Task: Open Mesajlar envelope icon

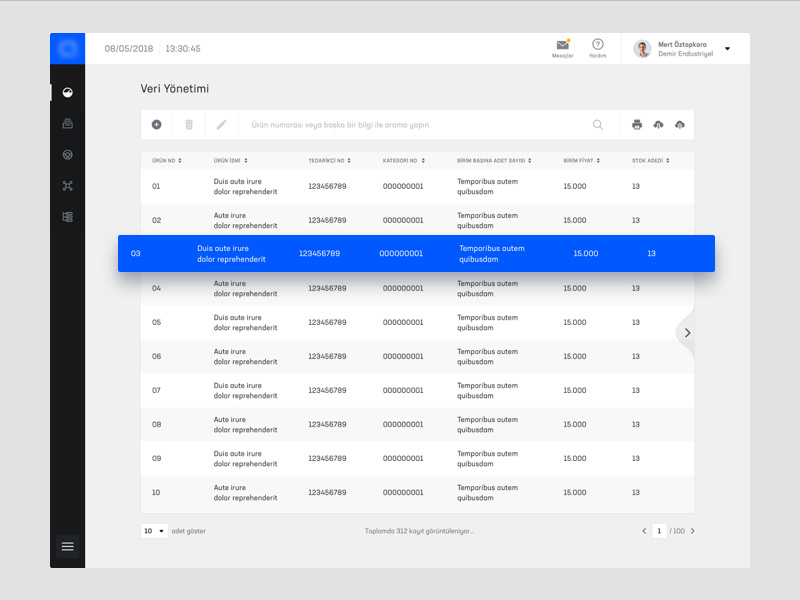Action: 563,45
